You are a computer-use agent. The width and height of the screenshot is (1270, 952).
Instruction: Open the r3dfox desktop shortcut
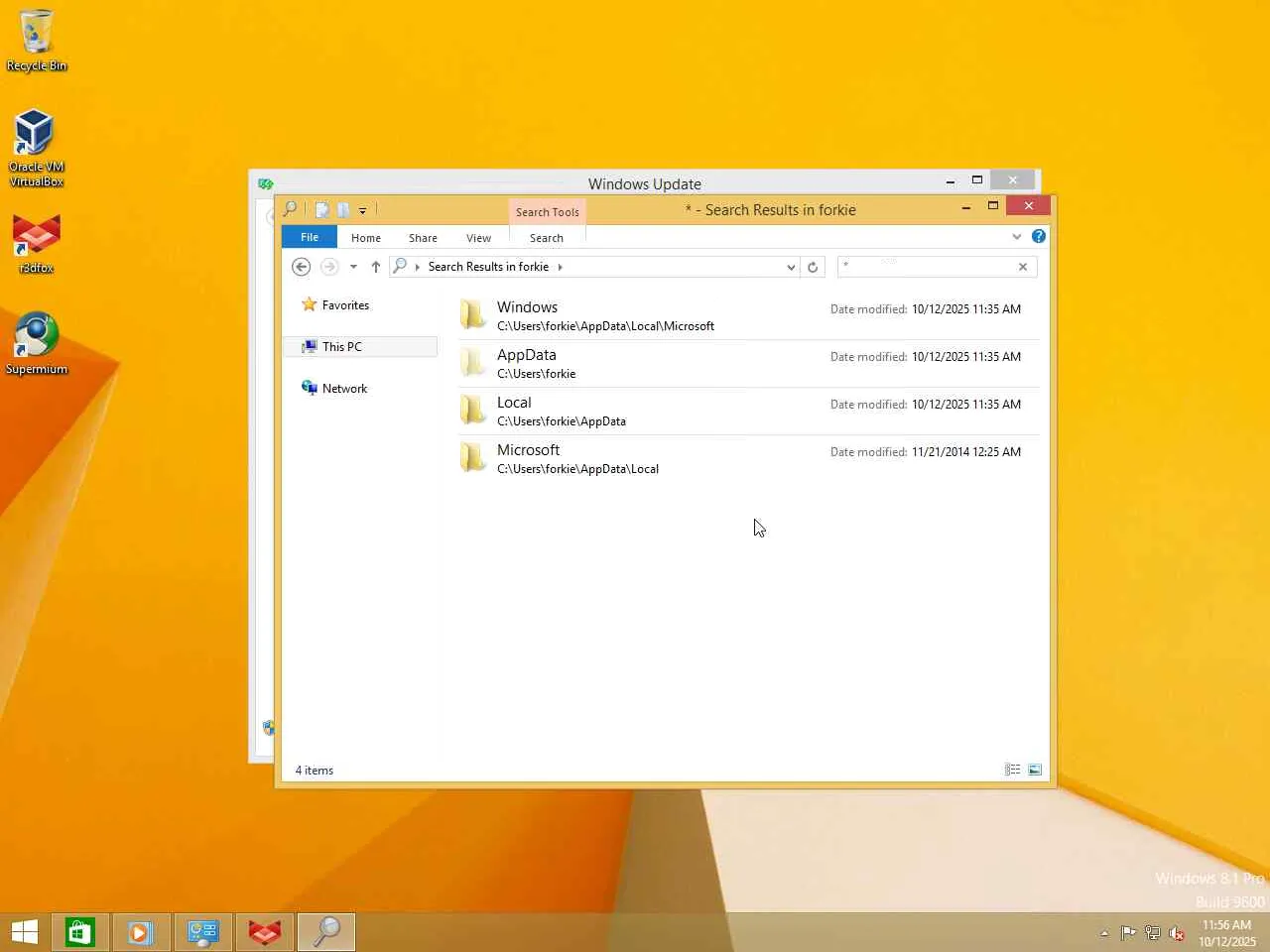click(37, 244)
